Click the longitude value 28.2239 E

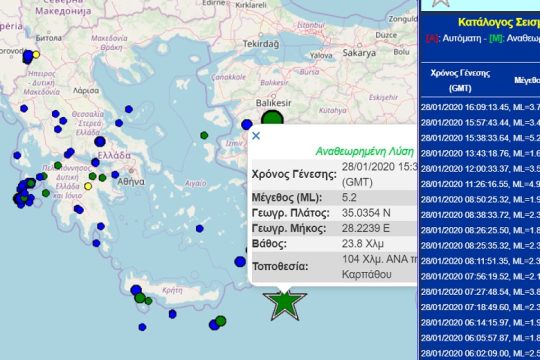click(x=365, y=228)
